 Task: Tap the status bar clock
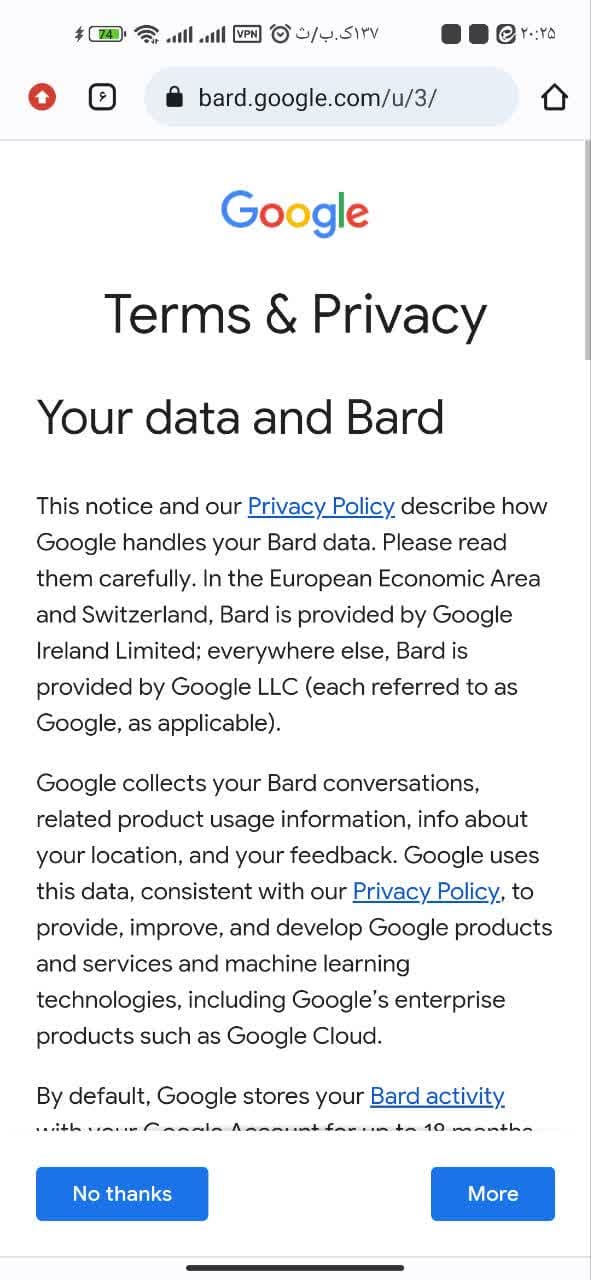pos(537,34)
